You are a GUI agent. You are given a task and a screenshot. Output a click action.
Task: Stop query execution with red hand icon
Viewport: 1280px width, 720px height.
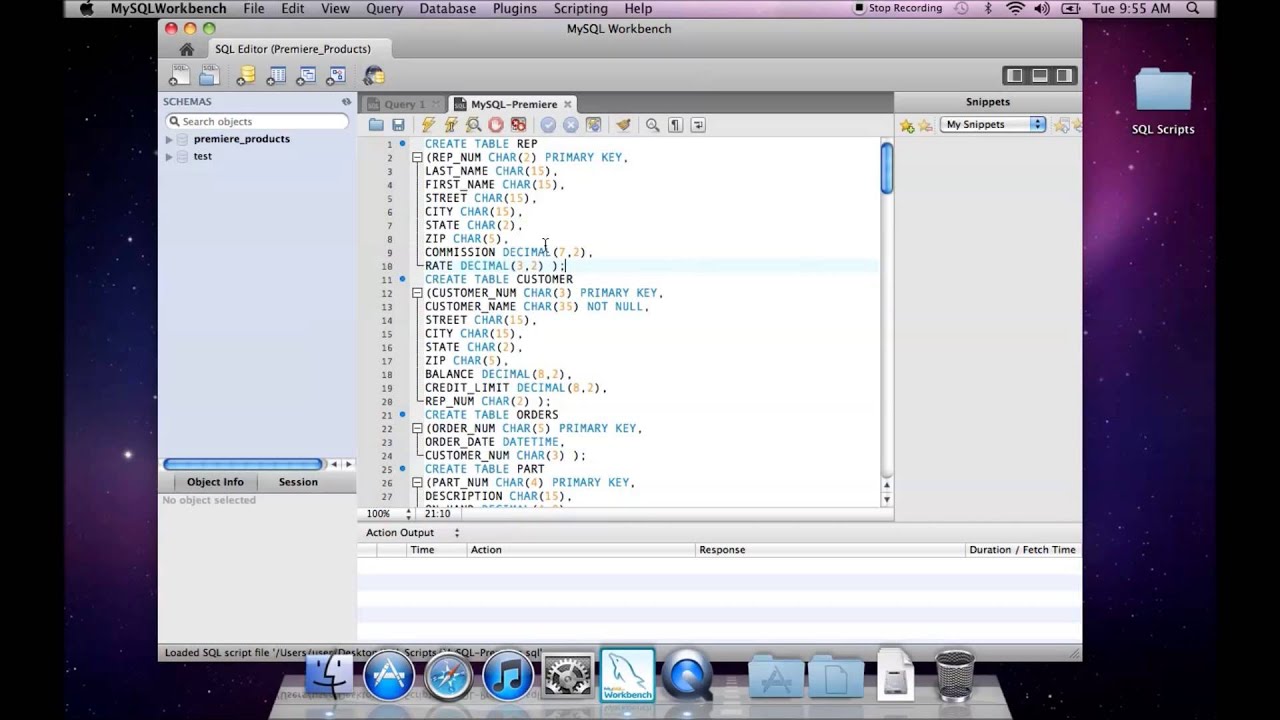coord(496,125)
